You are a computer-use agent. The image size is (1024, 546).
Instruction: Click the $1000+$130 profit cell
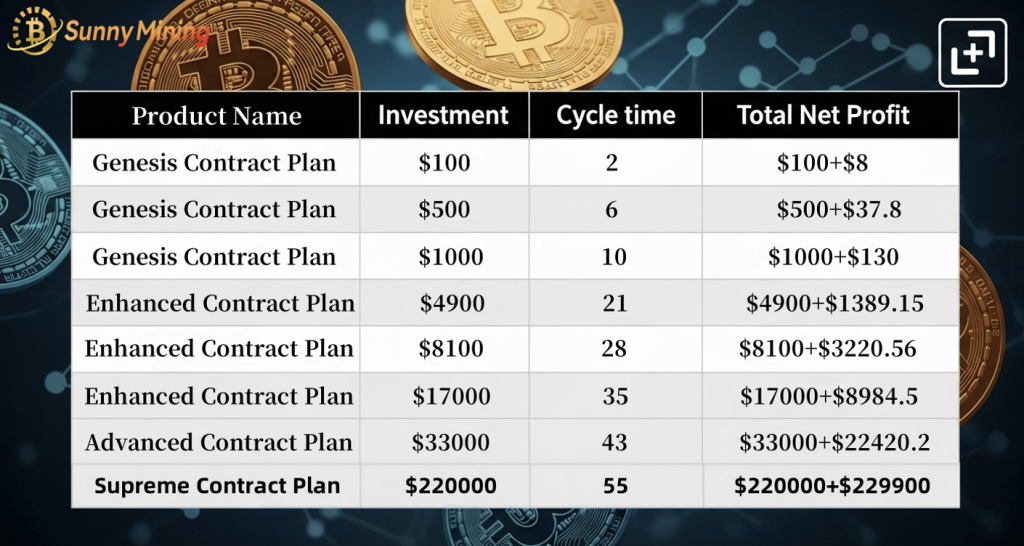pos(831,256)
